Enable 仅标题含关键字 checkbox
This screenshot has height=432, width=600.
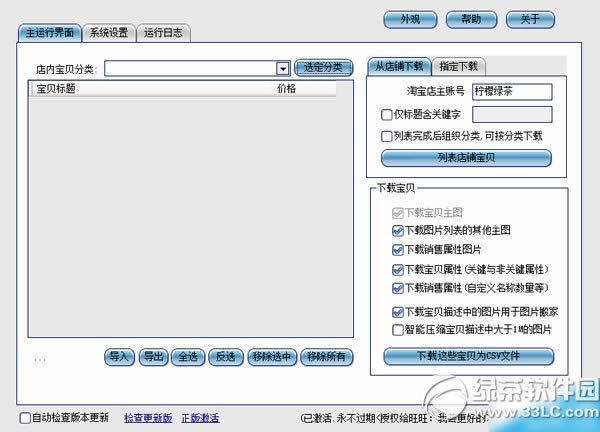386,114
